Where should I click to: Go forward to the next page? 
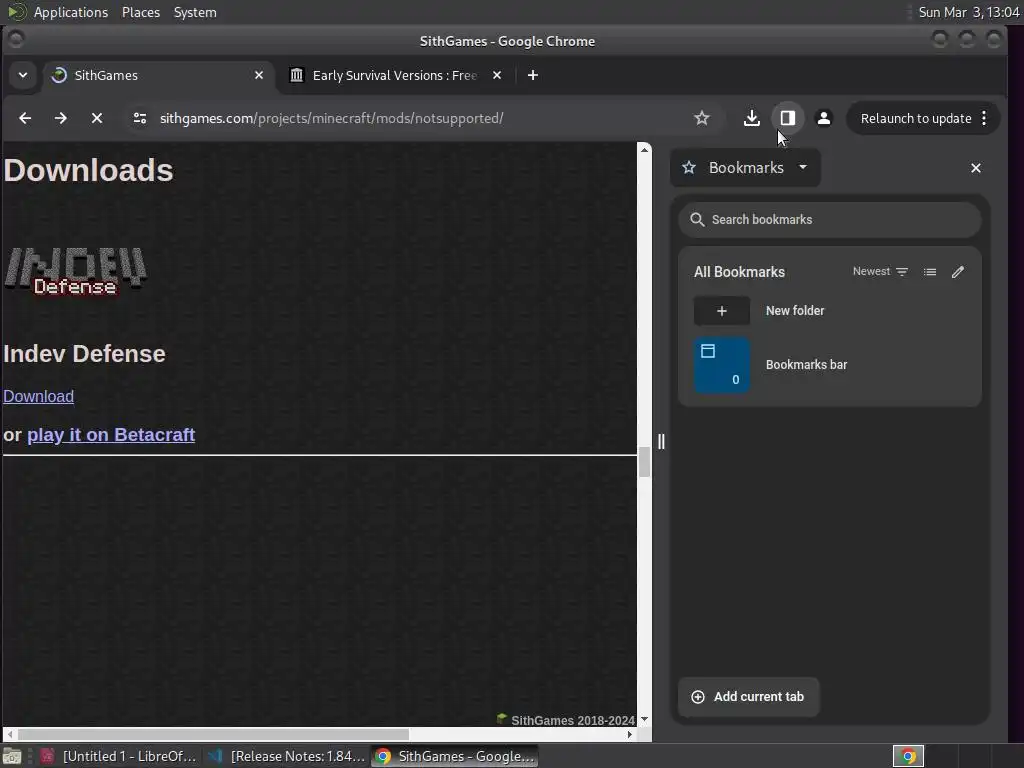(61, 118)
